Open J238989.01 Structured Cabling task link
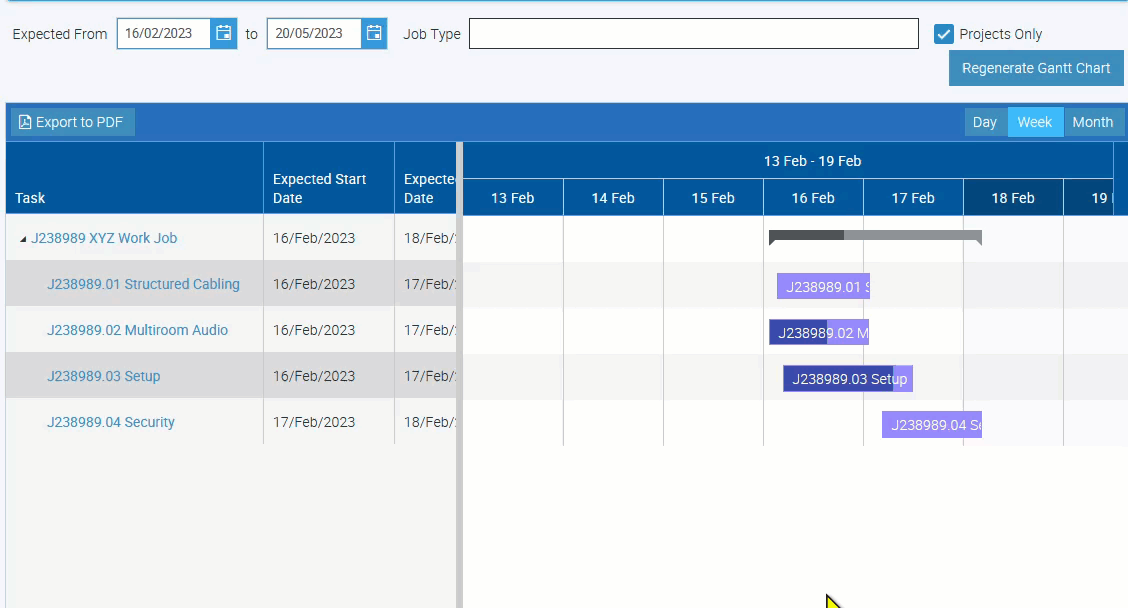1128x608 pixels. tap(143, 284)
